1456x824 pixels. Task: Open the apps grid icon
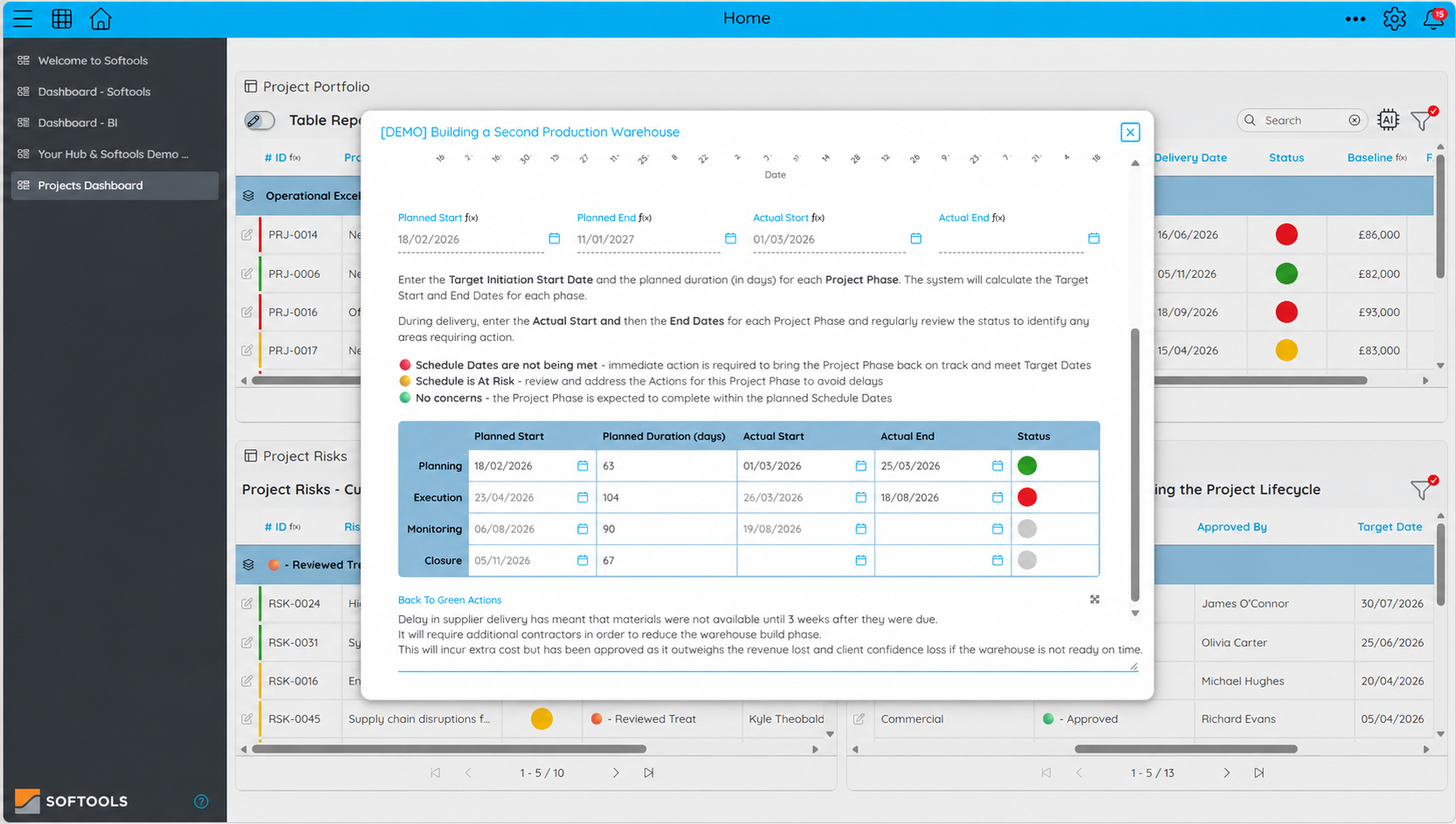point(62,18)
